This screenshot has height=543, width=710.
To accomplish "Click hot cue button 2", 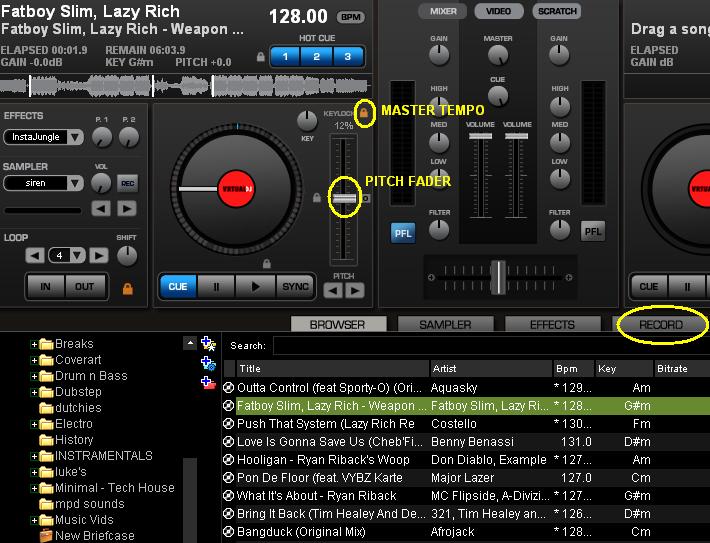I will (x=317, y=57).
